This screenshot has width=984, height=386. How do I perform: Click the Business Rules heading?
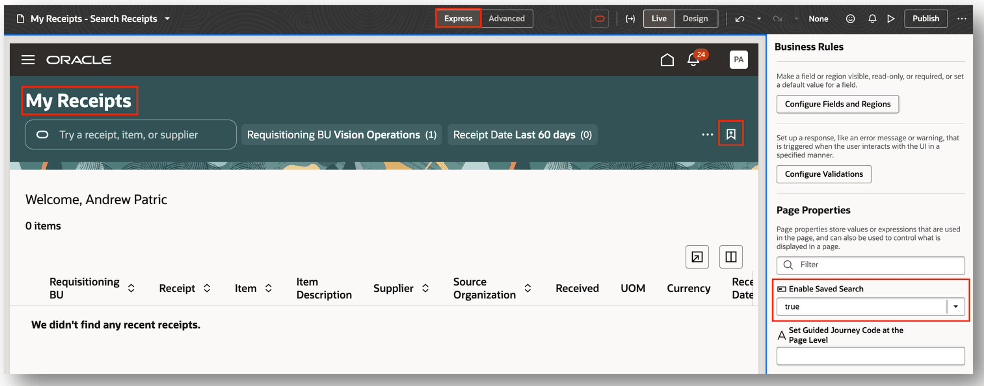[809, 46]
